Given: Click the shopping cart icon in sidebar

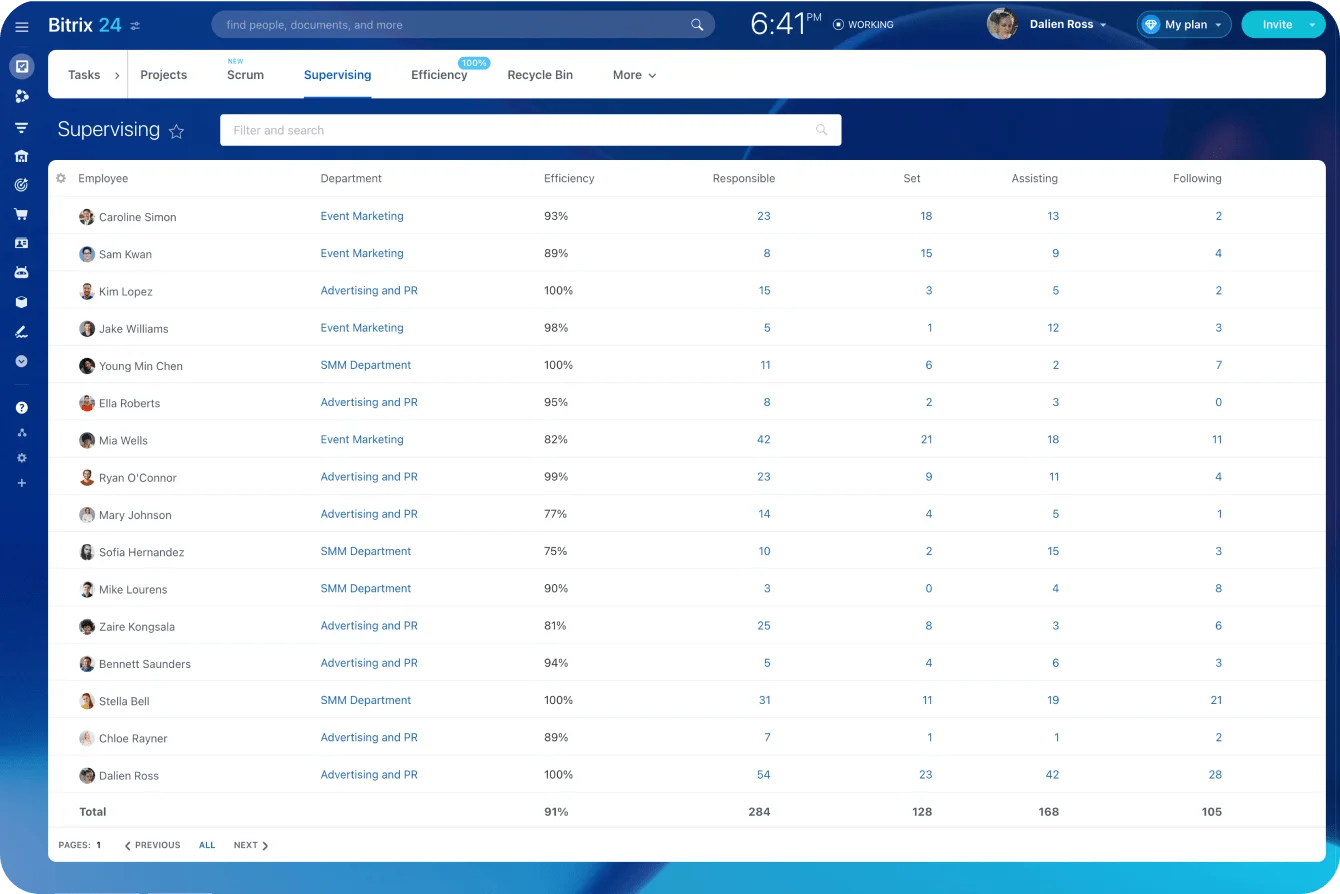Looking at the screenshot, I should 22,214.
